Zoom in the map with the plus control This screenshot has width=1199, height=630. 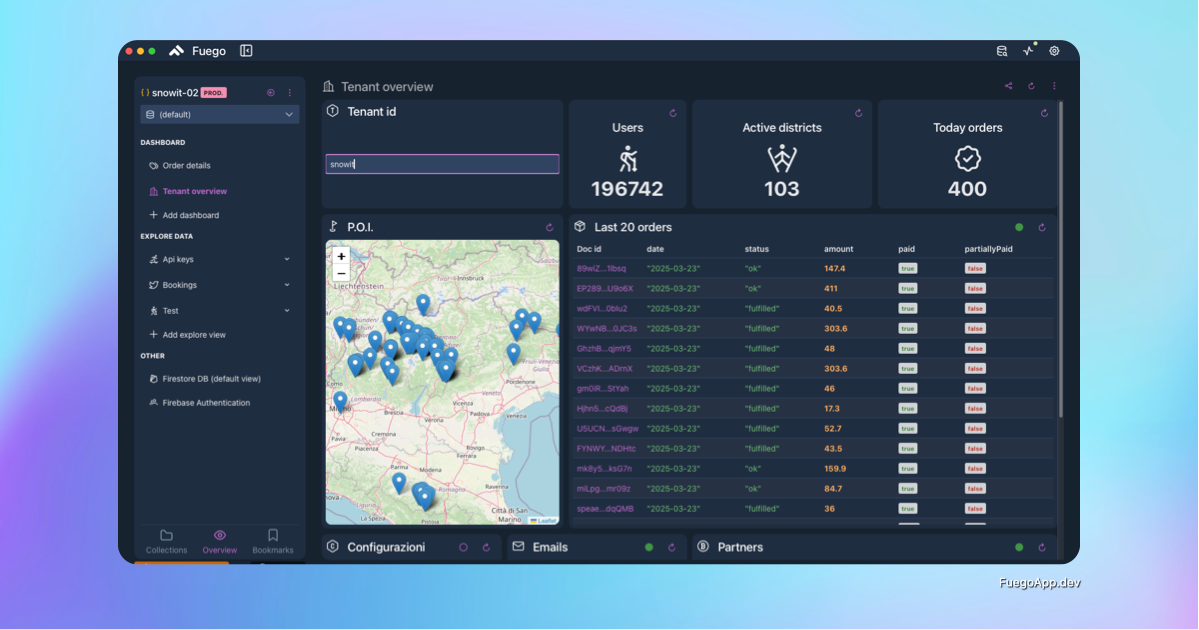pos(341,257)
